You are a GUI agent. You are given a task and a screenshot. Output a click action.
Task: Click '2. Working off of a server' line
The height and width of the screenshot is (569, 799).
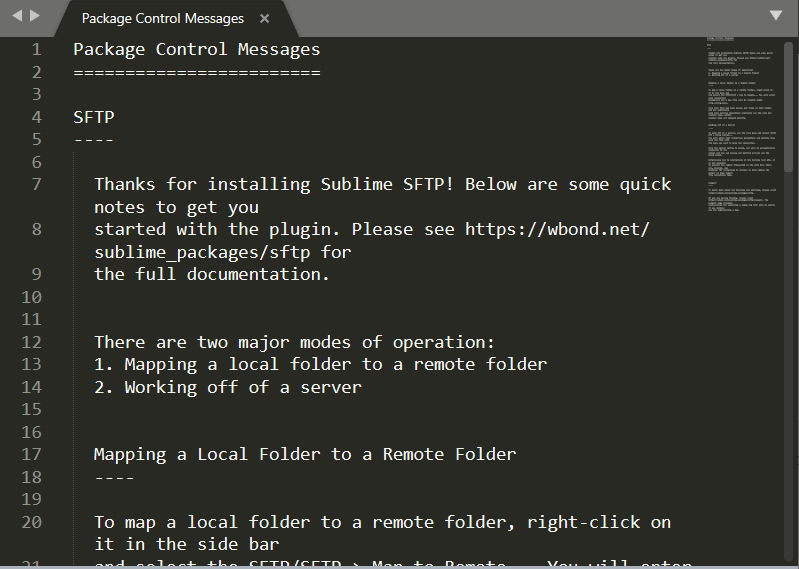coord(228,387)
